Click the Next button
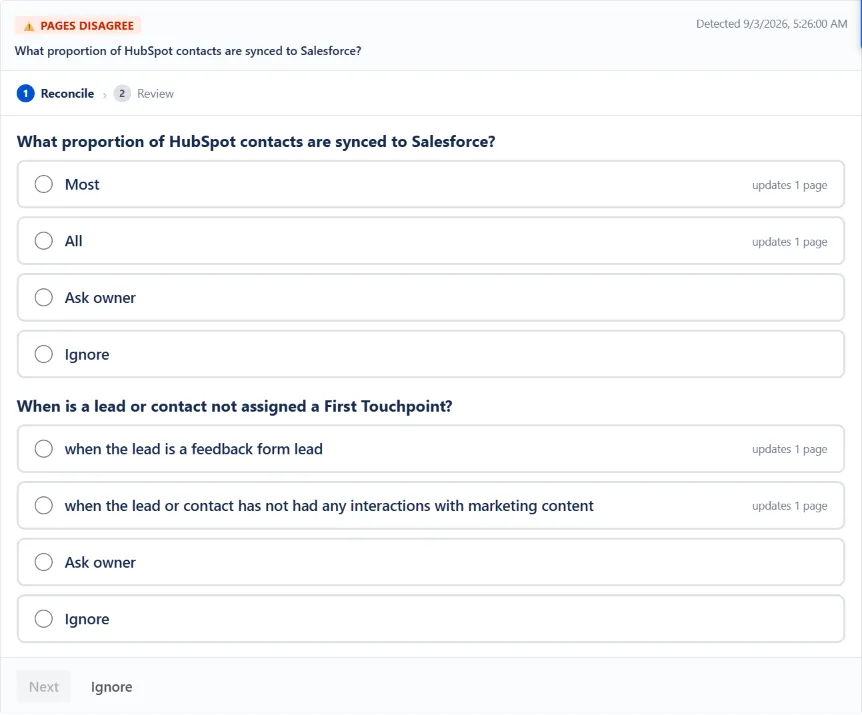 [44, 686]
